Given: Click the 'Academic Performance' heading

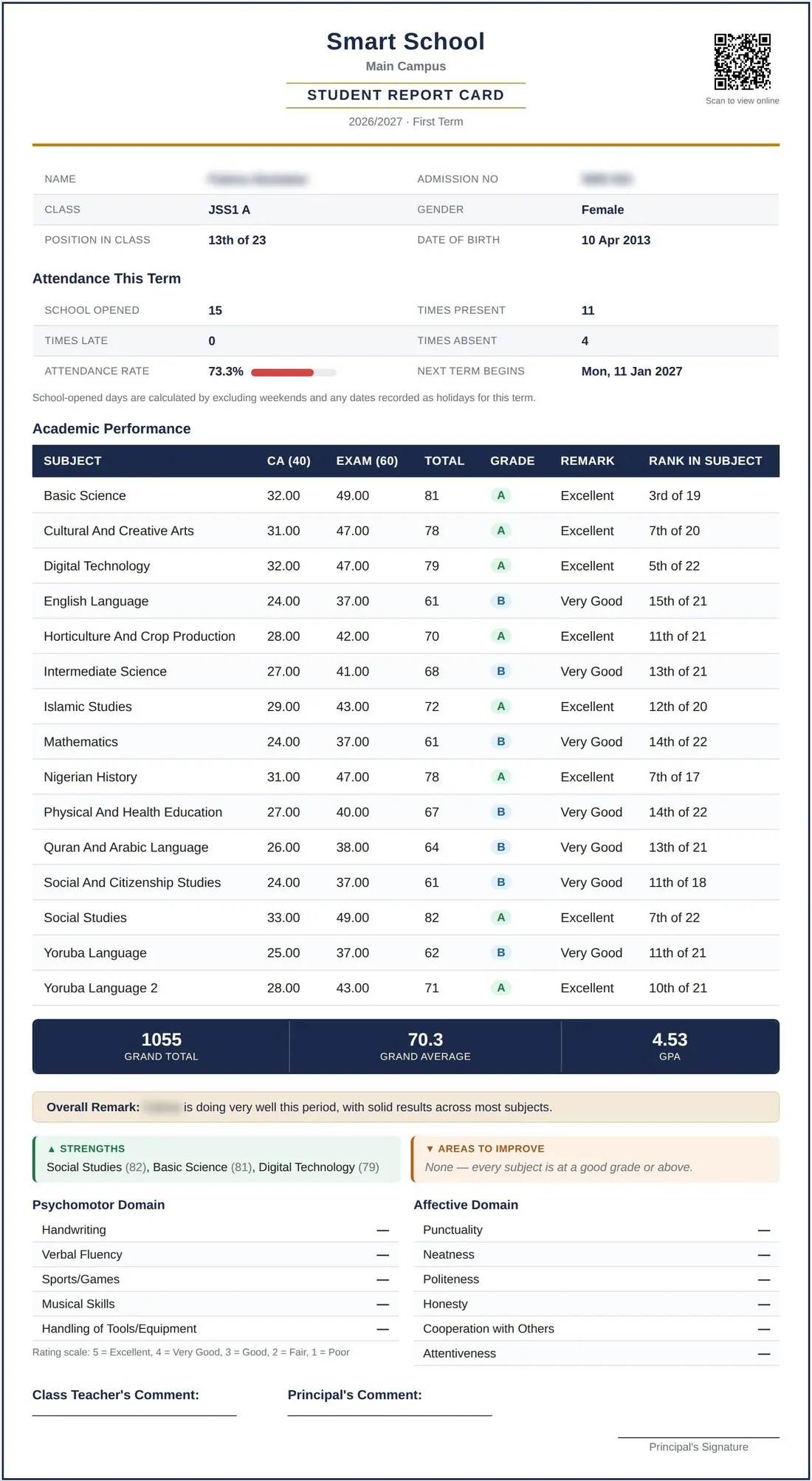Looking at the screenshot, I should (x=111, y=429).
